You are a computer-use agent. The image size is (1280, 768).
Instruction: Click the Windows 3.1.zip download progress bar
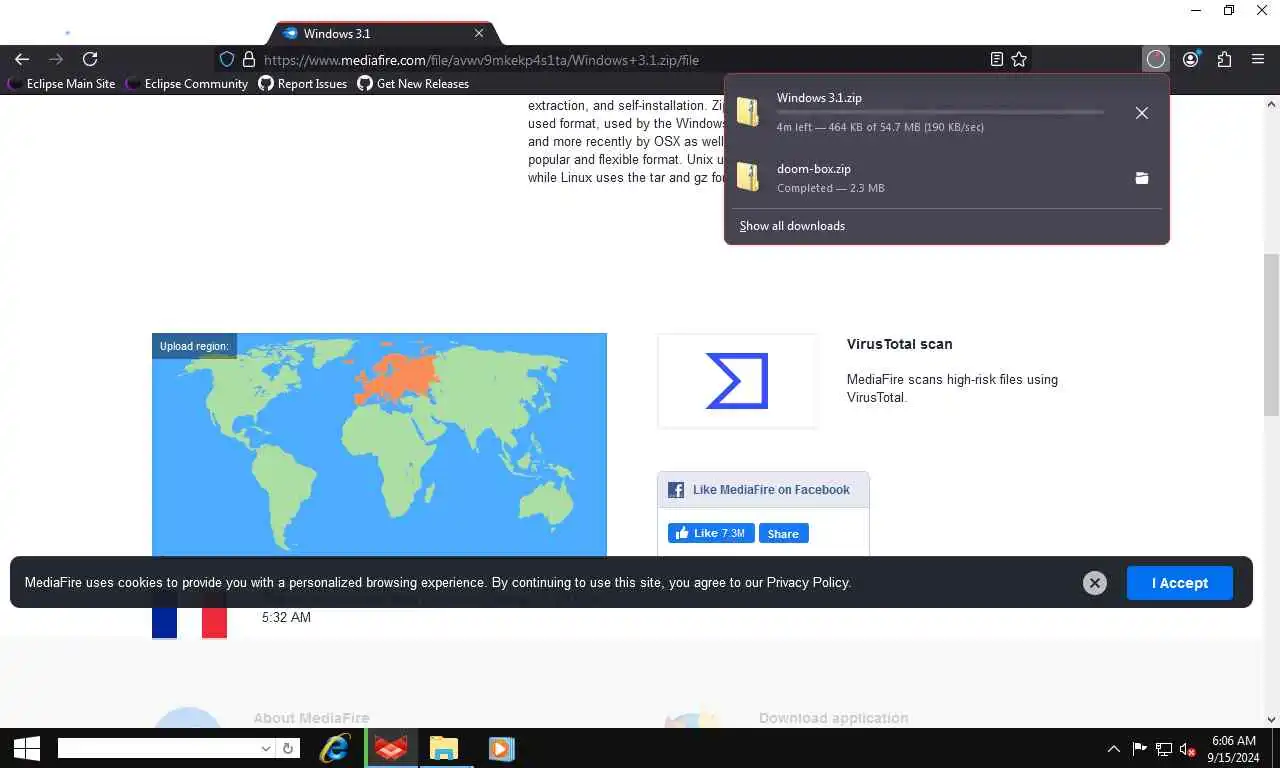click(940, 112)
